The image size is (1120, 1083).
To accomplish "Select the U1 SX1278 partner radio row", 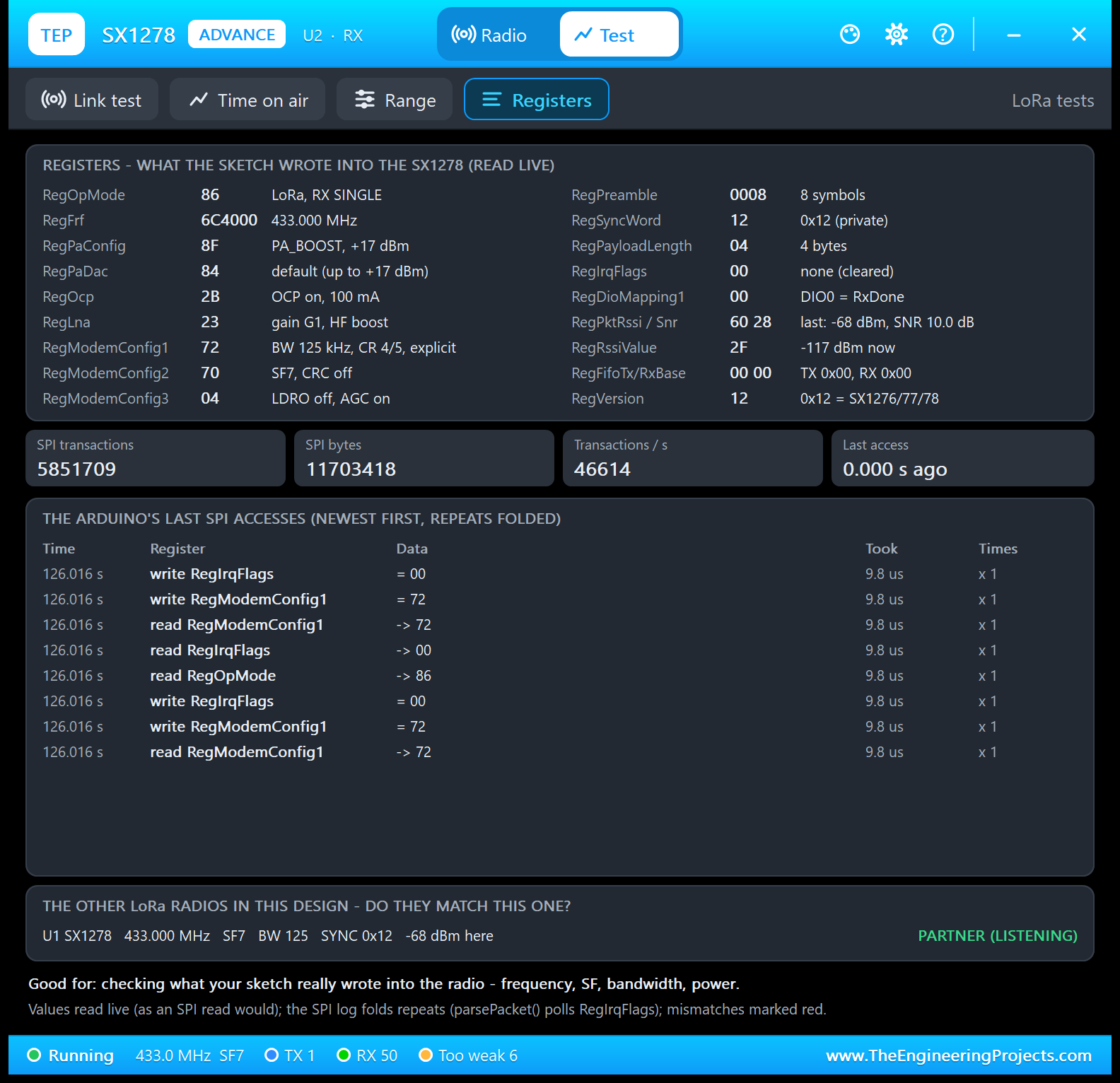I will click(x=560, y=936).
